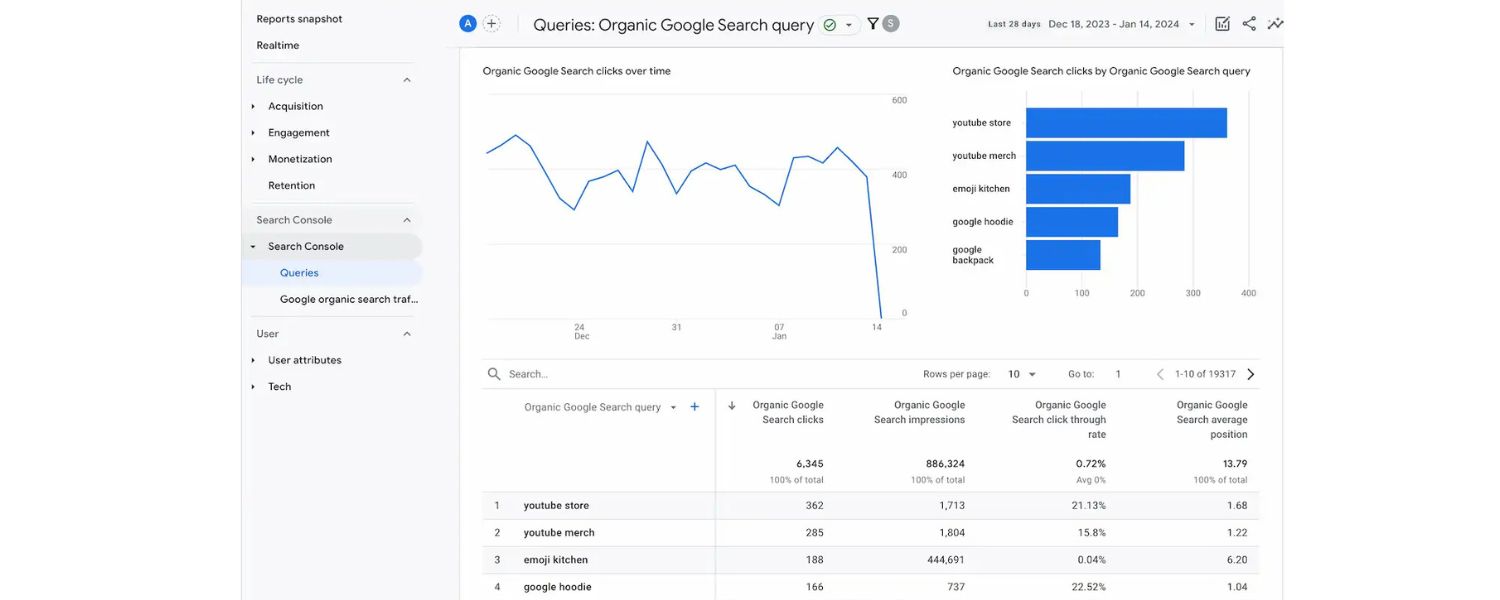The image size is (1500, 600).
Task: Click the youtube store bar in chart
Action: click(x=1125, y=122)
